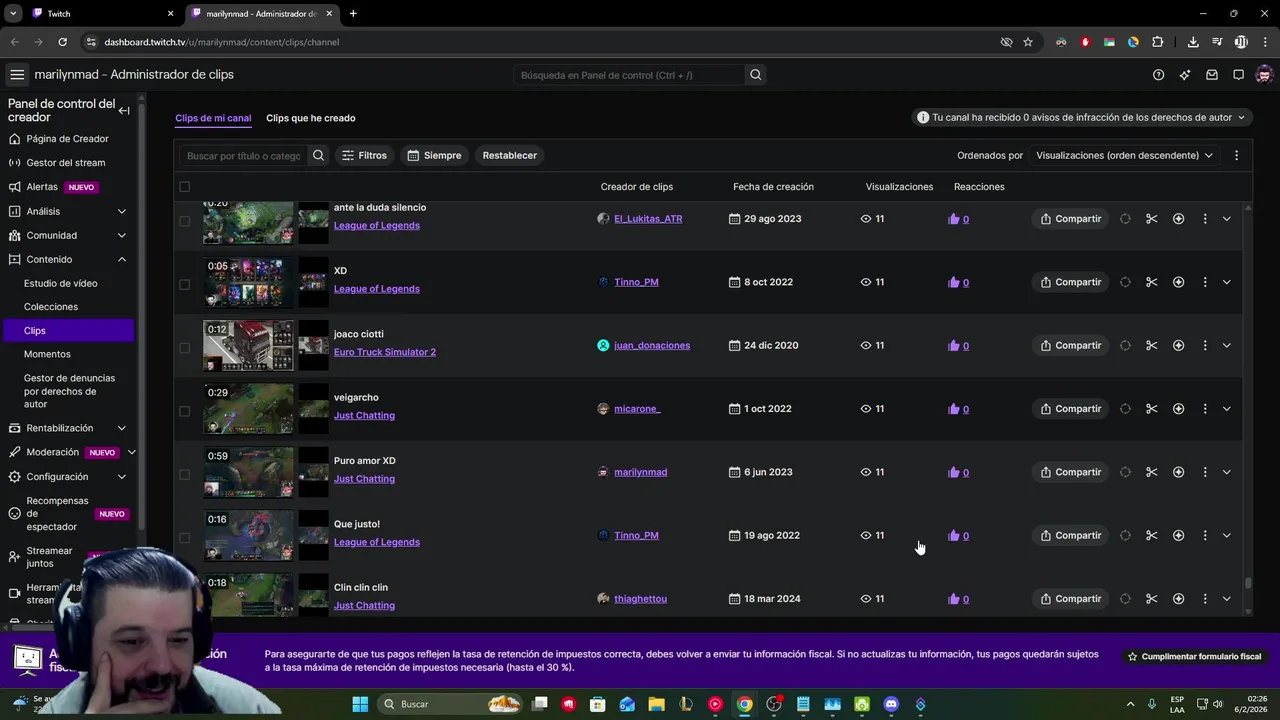Check the box for Que justo! clip
Image resolution: width=1280 pixels, height=720 pixels.
184,538
